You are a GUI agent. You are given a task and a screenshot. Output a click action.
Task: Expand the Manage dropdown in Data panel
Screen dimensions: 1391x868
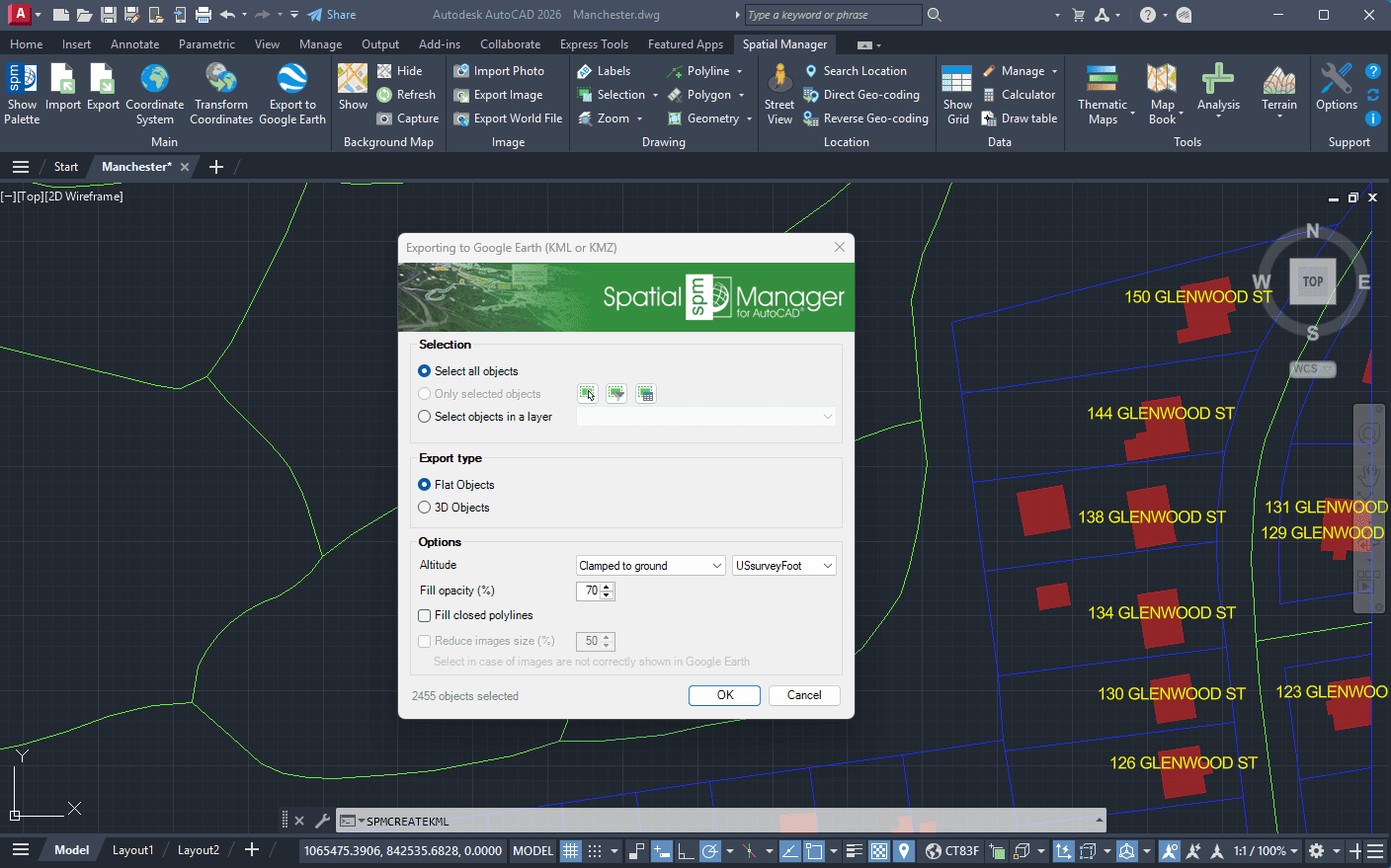pyautogui.click(x=1054, y=71)
